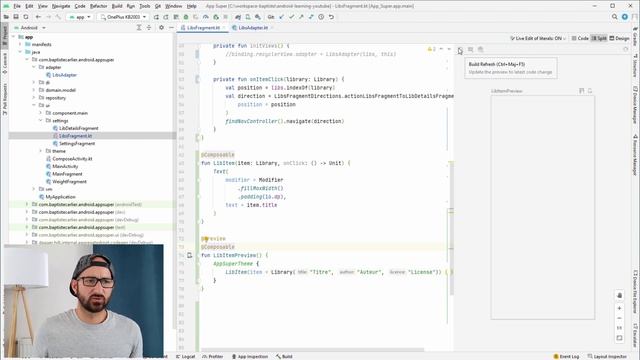
Task: Open the App Inspection tool window
Action: 249,356
